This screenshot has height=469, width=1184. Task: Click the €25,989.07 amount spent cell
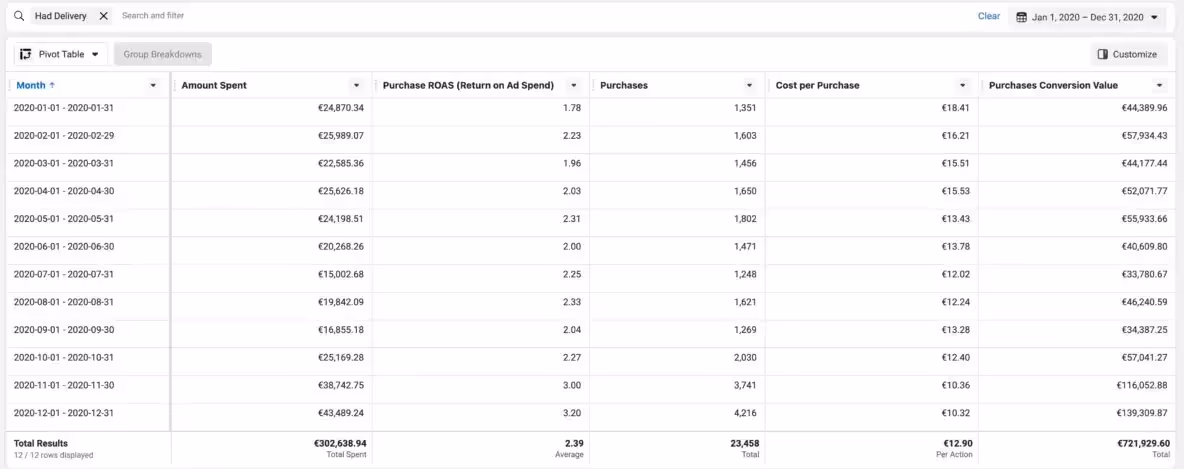pyautogui.click(x=341, y=136)
